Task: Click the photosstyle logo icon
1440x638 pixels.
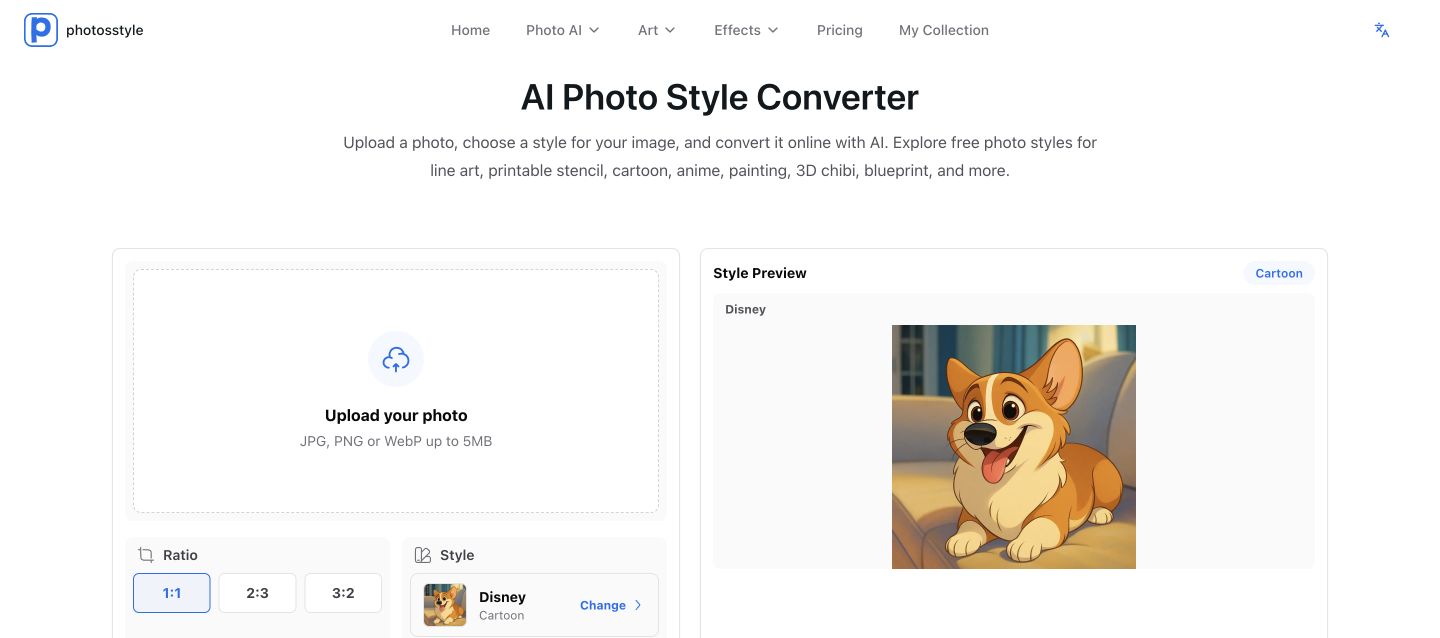Action: pyautogui.click(x=41, y=30)
